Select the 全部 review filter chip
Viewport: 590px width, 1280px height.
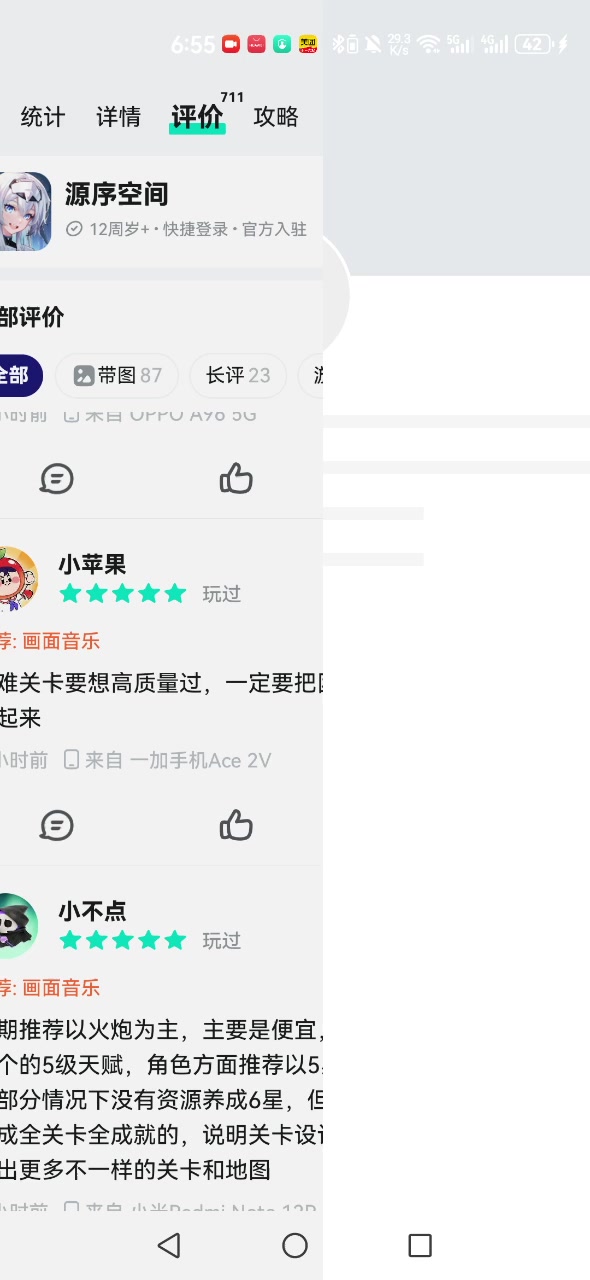(x=19, y=376)
